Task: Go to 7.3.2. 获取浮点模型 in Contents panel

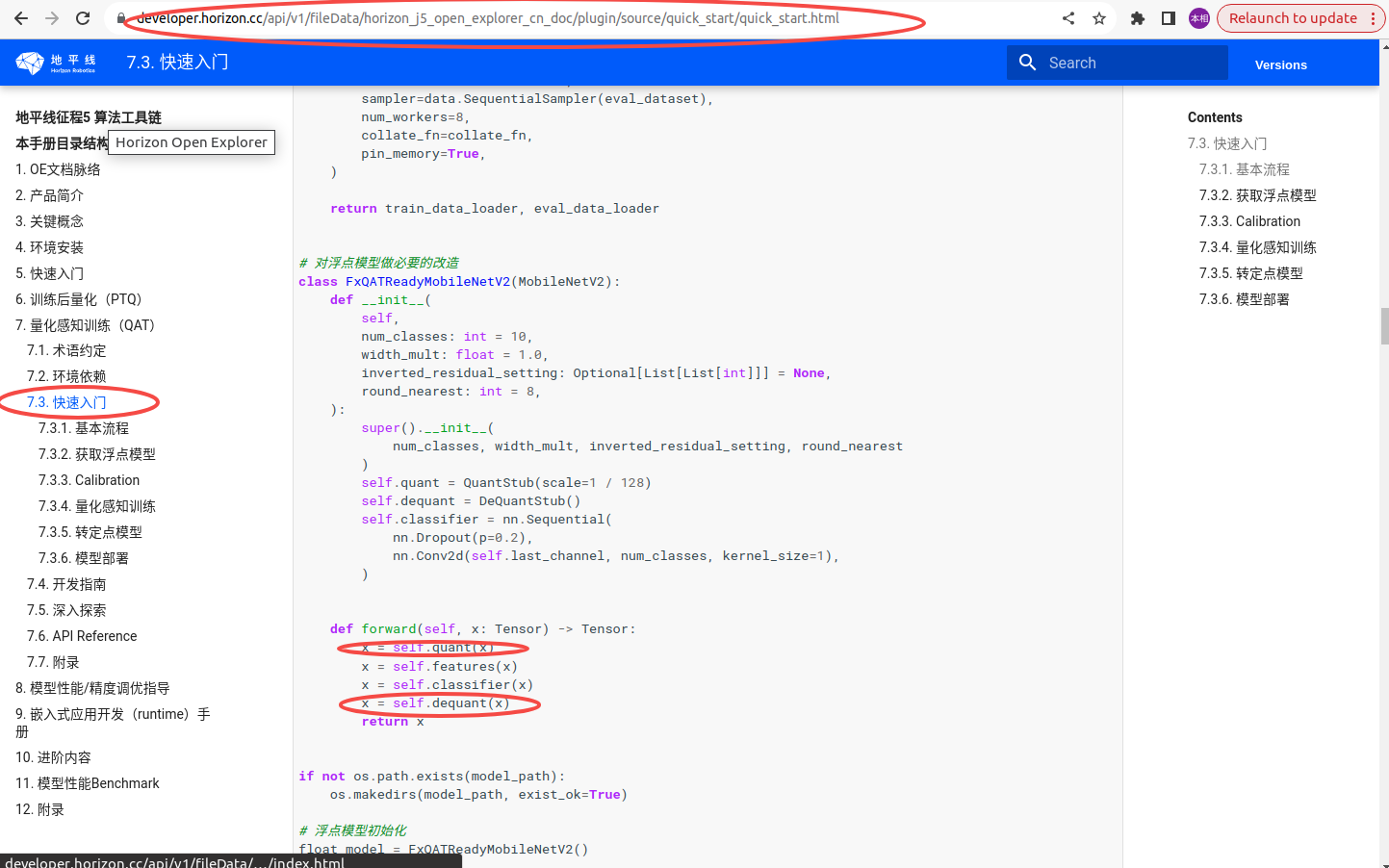Action: [x=1257, y=195]
